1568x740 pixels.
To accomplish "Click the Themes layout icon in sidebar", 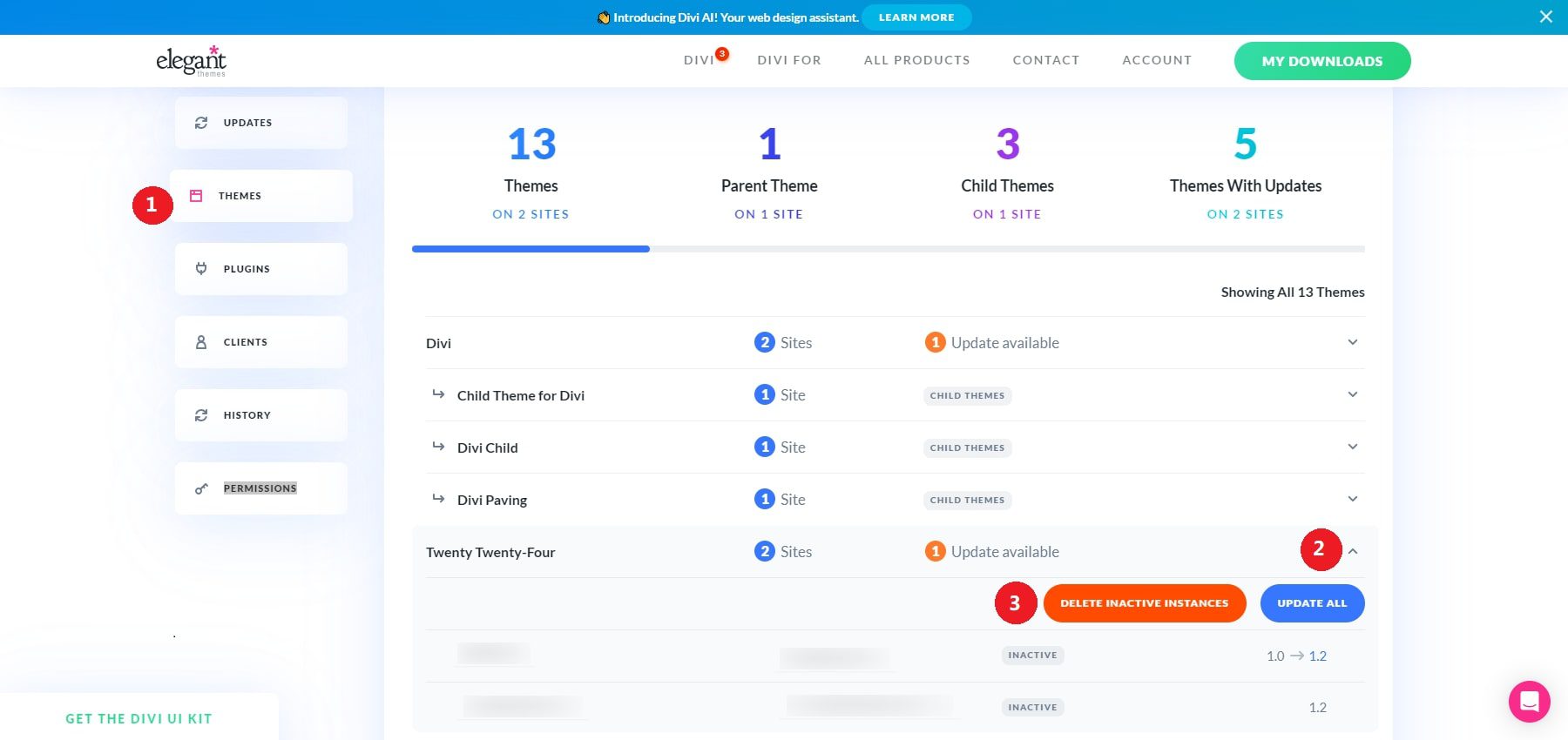I will pyautogui.click(x=196, y=196).
